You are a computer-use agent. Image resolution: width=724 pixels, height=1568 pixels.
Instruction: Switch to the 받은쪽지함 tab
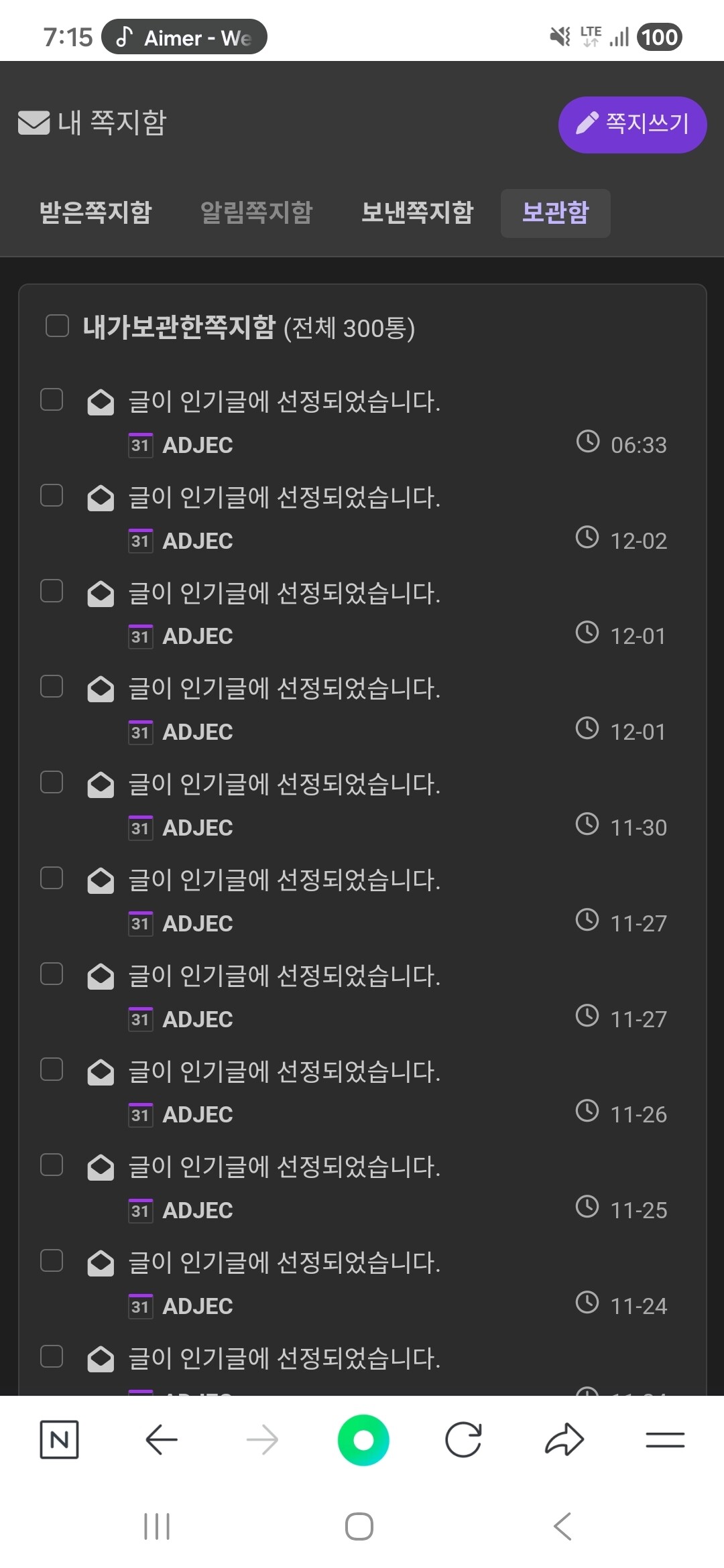[96, 212]
